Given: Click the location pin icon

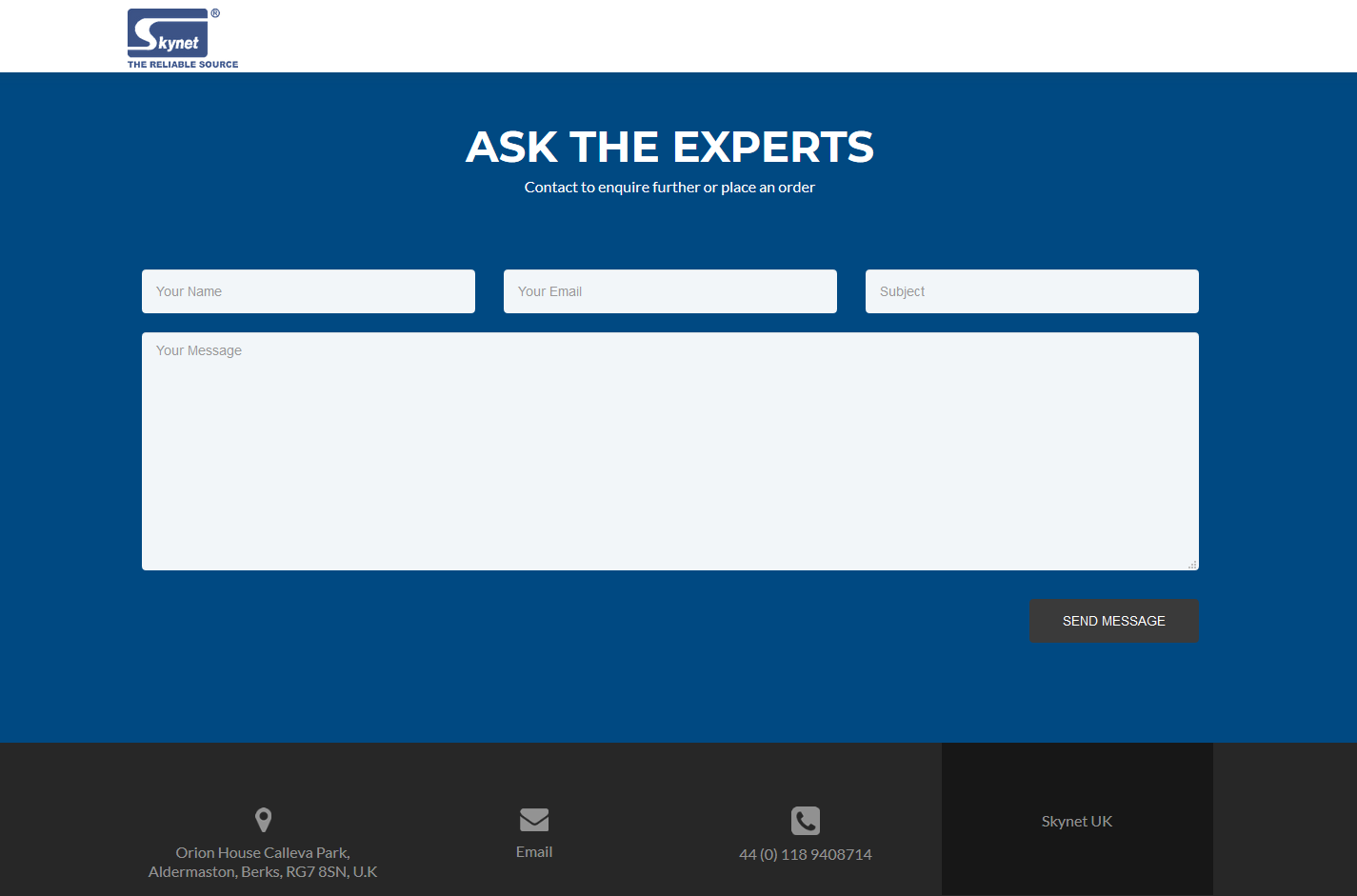Looking at the screenshot, I should [264, 820].
